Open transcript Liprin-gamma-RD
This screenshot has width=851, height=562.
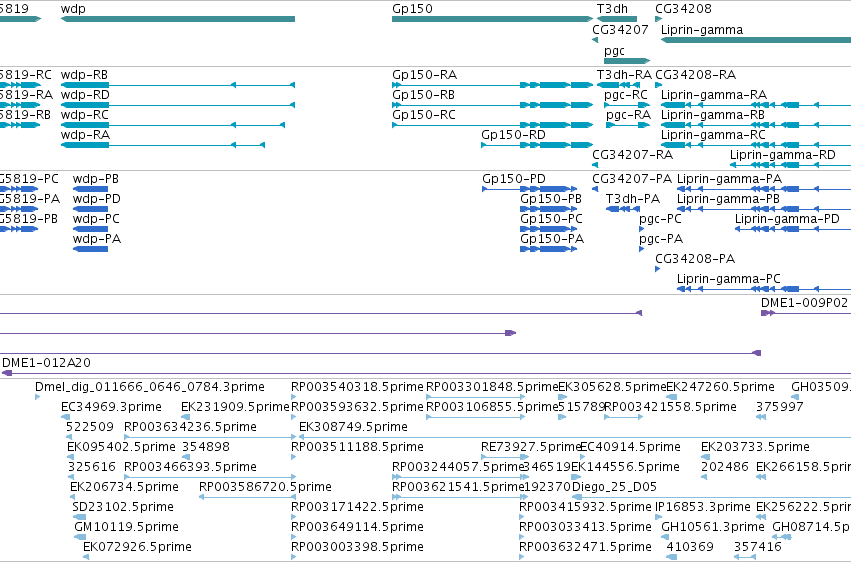point(783,155)
